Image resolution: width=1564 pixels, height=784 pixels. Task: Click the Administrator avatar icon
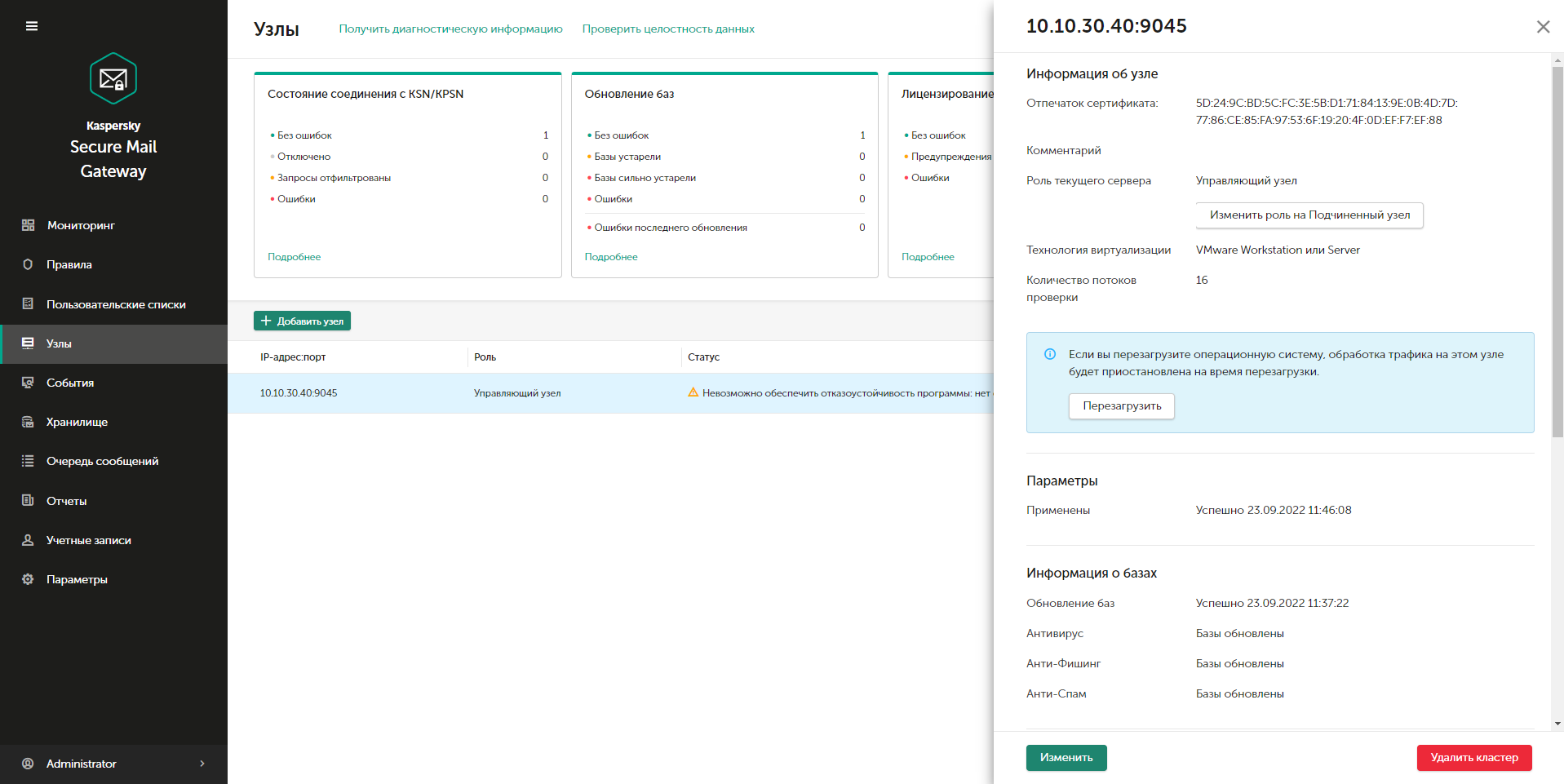coord(28,764)
